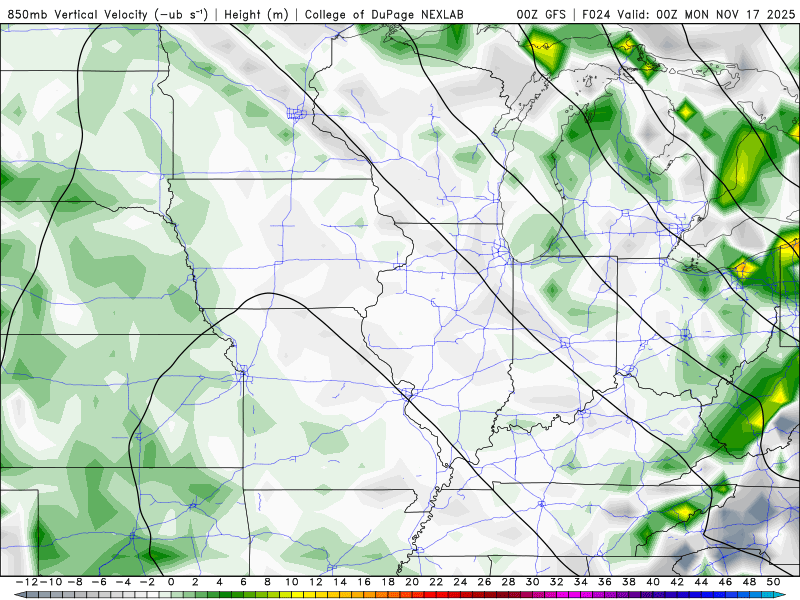Click the colorbar label 22

click(x=436, y=582)
